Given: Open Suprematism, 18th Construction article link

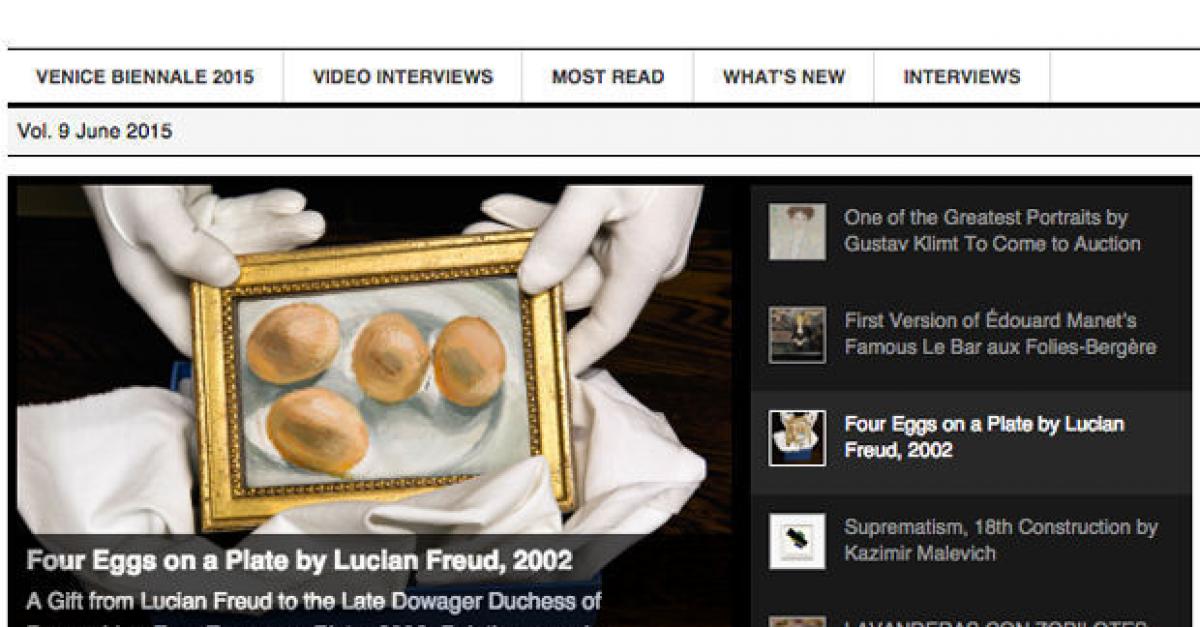Looking at the screenshot, I should [x=1000, y=540].
